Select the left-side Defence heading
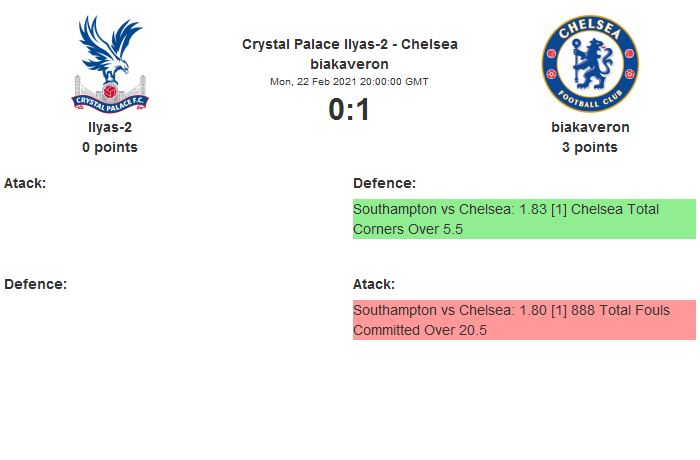Image resolution: width=700 pixels, height=460 pixels. tap(35, 284)
